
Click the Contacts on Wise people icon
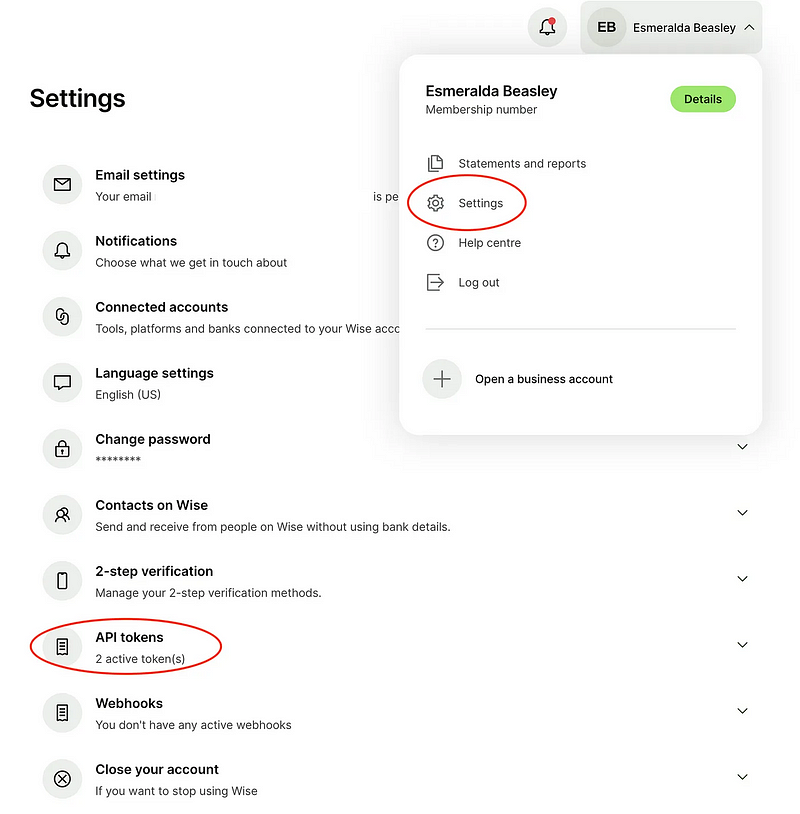coord(62,515)
